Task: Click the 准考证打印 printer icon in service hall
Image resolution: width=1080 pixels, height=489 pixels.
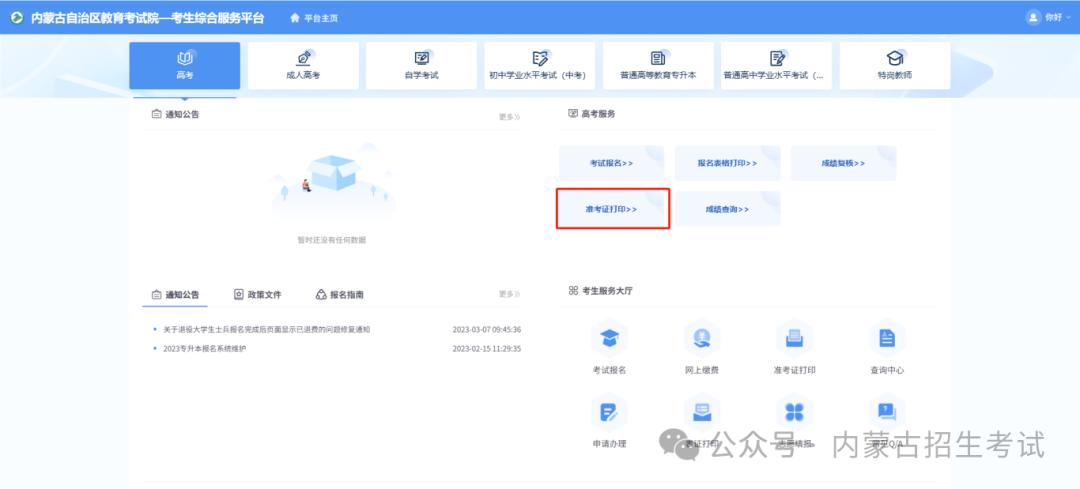Action: [x=794, y=337]
